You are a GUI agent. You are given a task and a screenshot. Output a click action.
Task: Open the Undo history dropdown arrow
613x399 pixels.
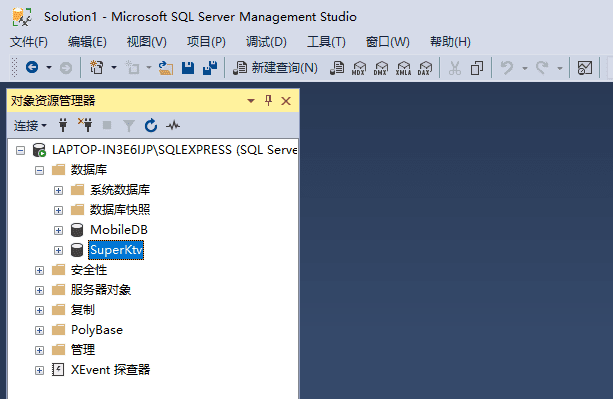[x=525, y=68]
